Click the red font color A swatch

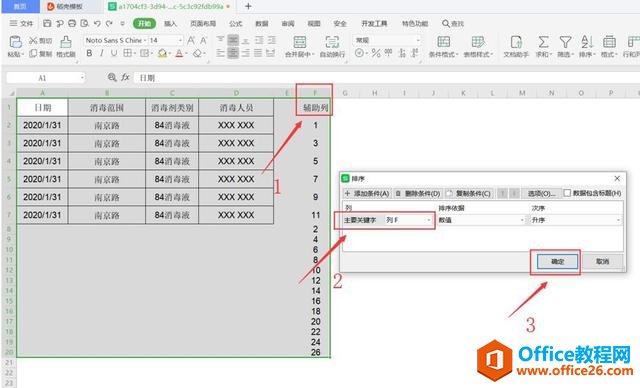(x=179, y=53)
